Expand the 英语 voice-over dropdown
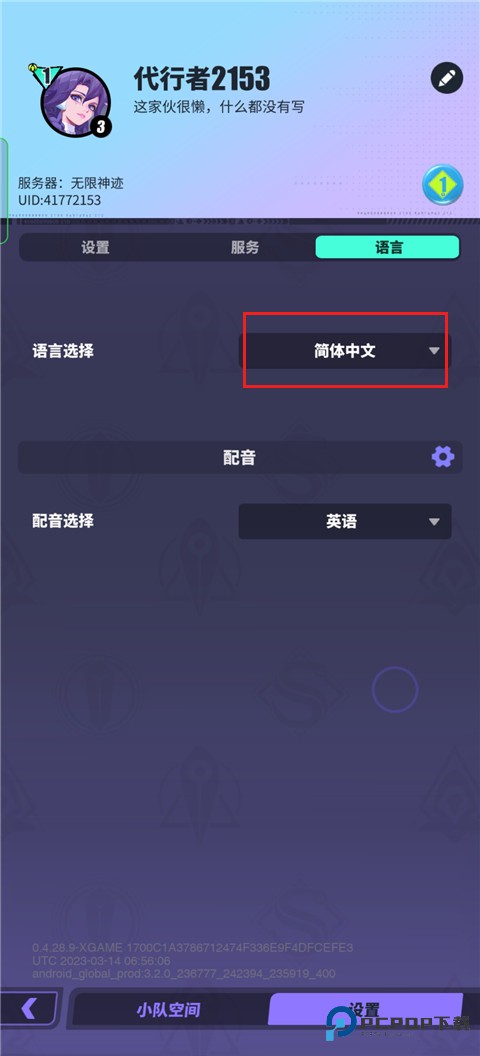Viewport: 480px width, 1056px height. point(345,521)
